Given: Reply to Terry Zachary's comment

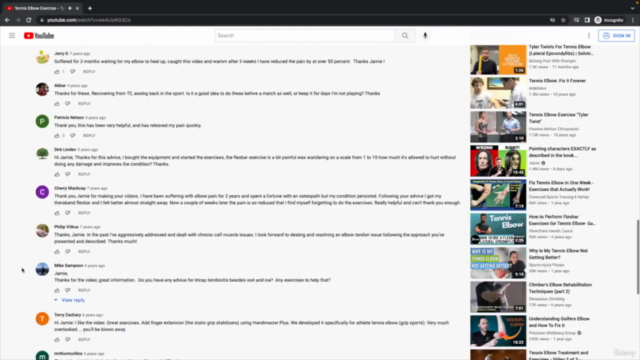Looking at the screenshot, I should 84,340.
